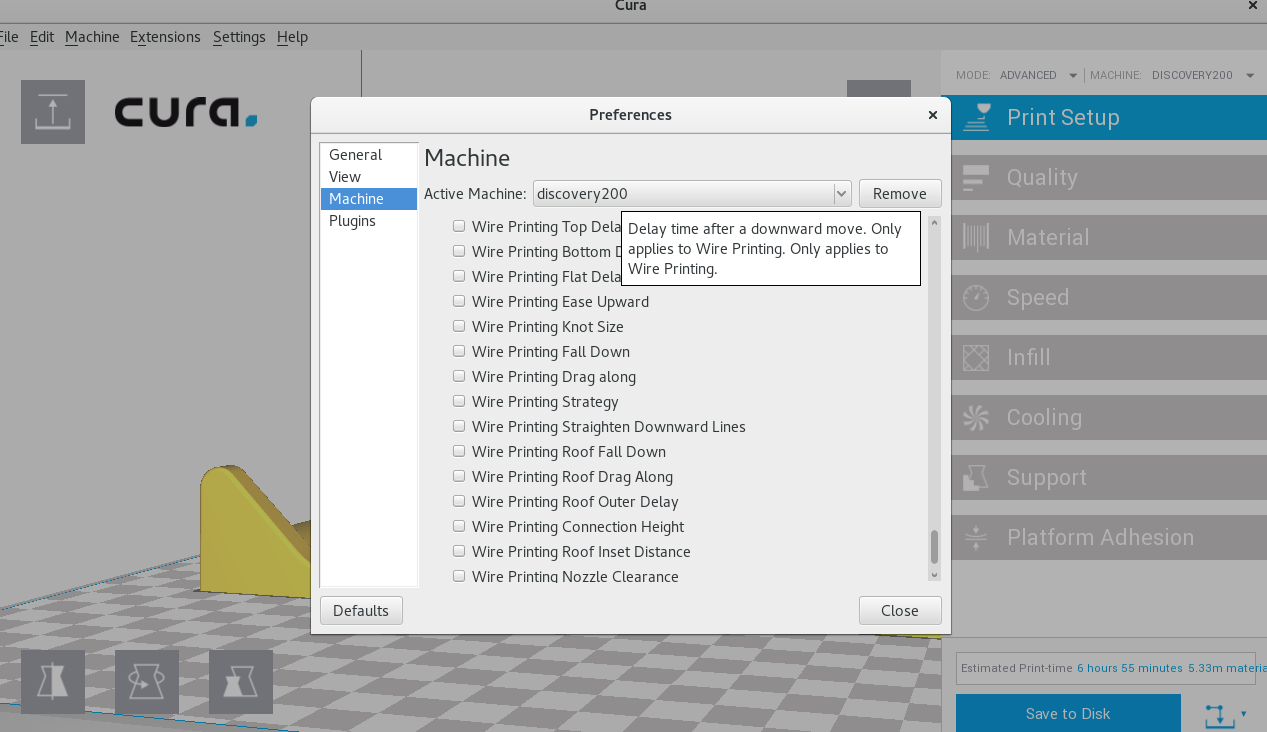Open the Platform Adhesion settings category

[x=1109, y=537]
